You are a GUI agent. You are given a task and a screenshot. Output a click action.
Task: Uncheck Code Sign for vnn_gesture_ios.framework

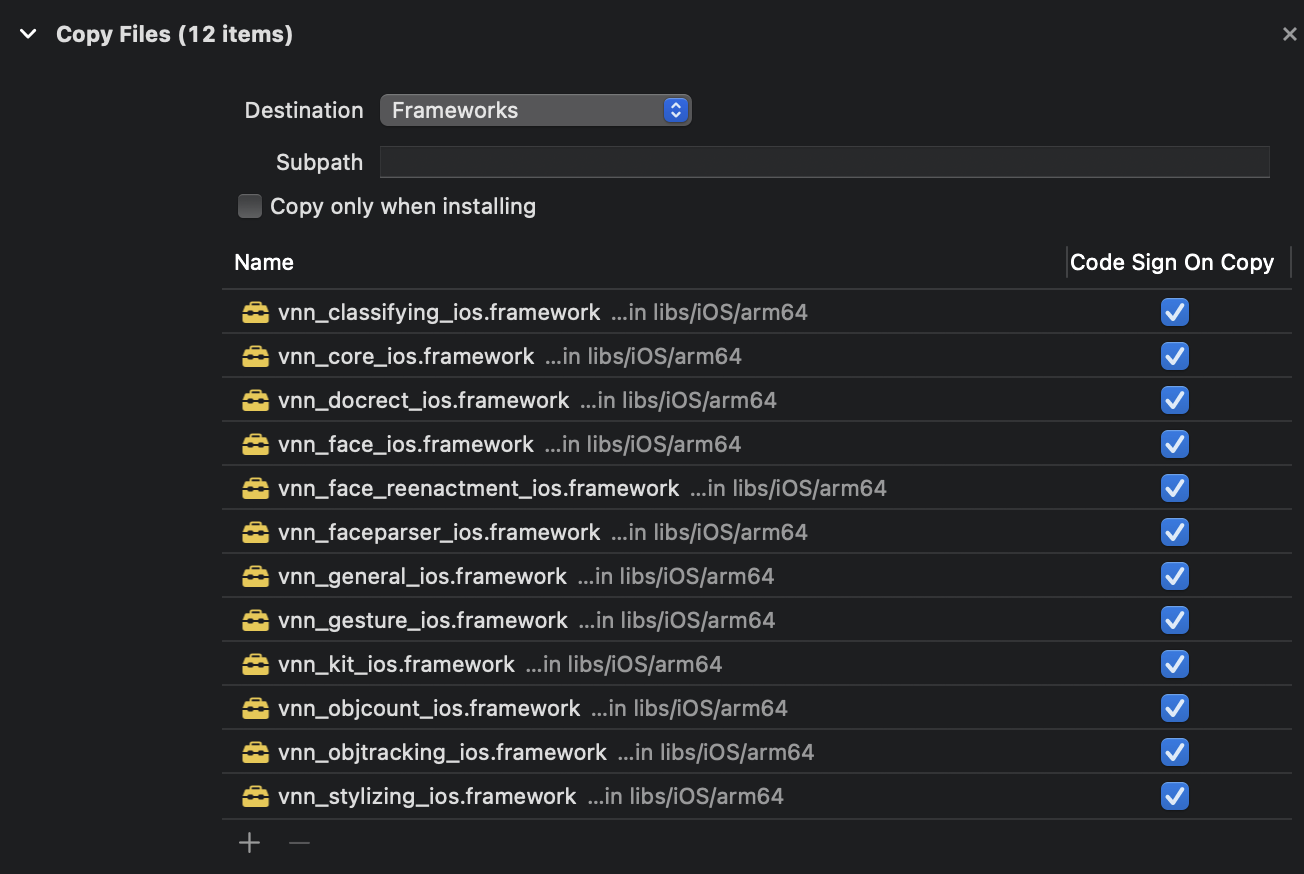1175,621
